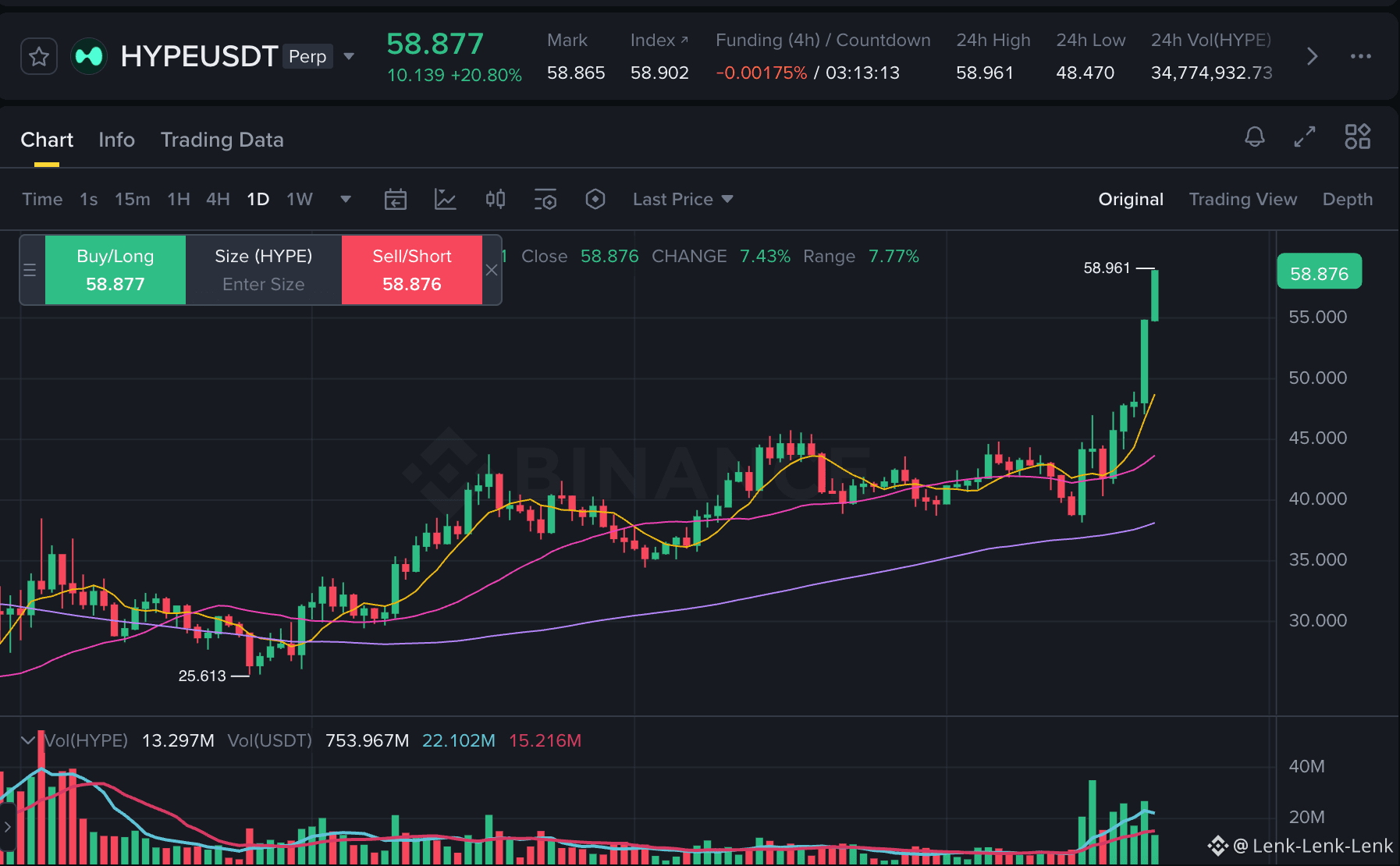The height and width of the screenshot is (866, 1400).
Task: Click the @ Lenk-Lenk-Lenk username
Action: click(x=1313, y=846)
